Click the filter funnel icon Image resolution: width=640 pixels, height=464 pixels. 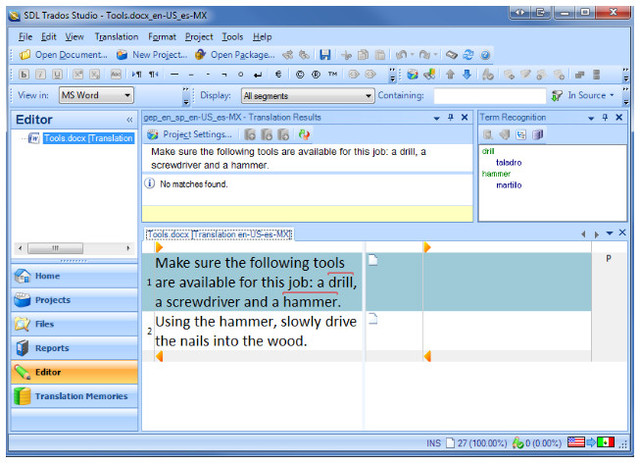pyautogui.click(x=556, y=95)
